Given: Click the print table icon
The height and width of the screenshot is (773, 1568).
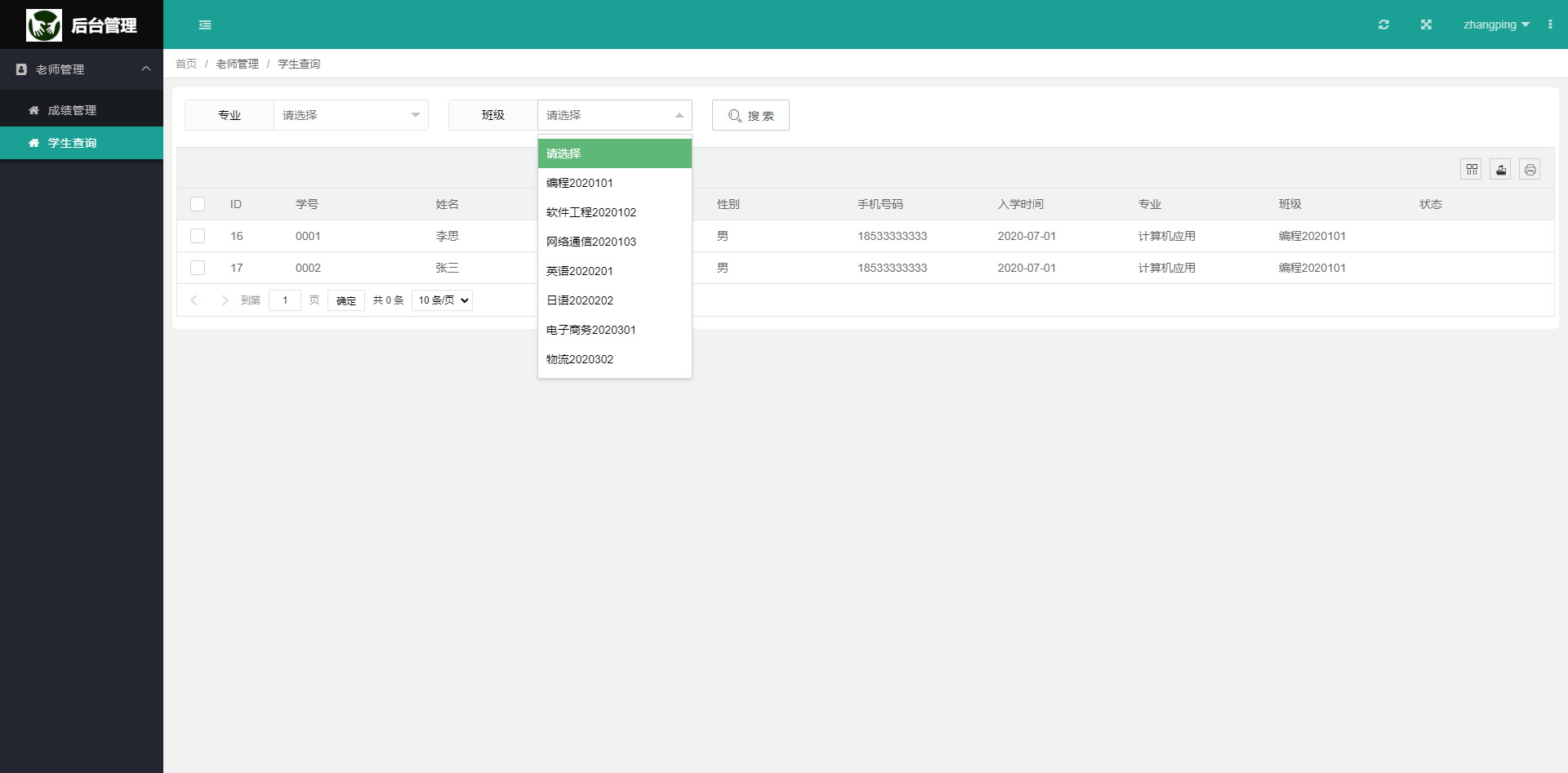Looking at the screenshot, I should pyautogui.click(x=1530, y=169).
